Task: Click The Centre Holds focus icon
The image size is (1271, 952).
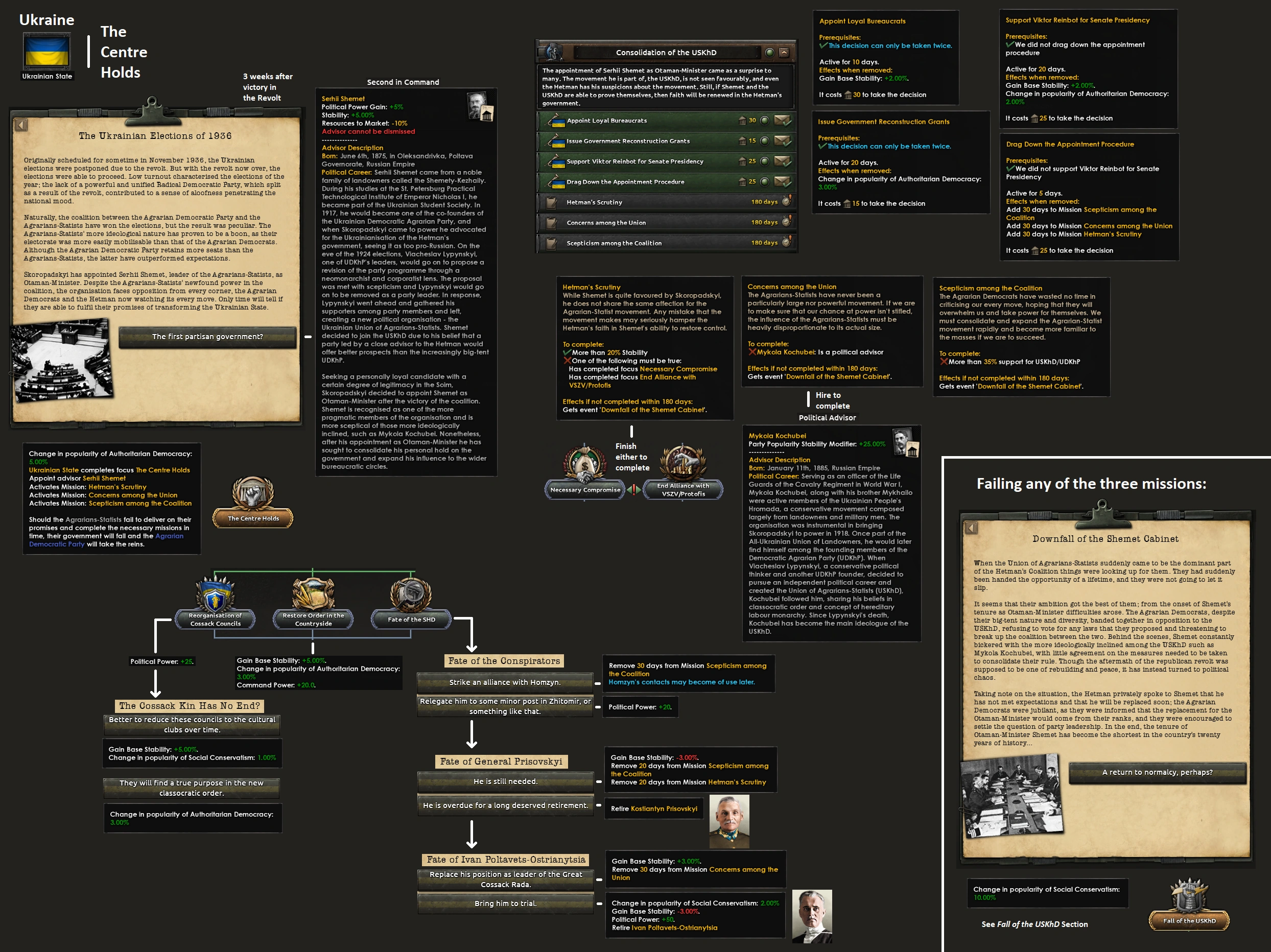Action: [x=253, y=494]
